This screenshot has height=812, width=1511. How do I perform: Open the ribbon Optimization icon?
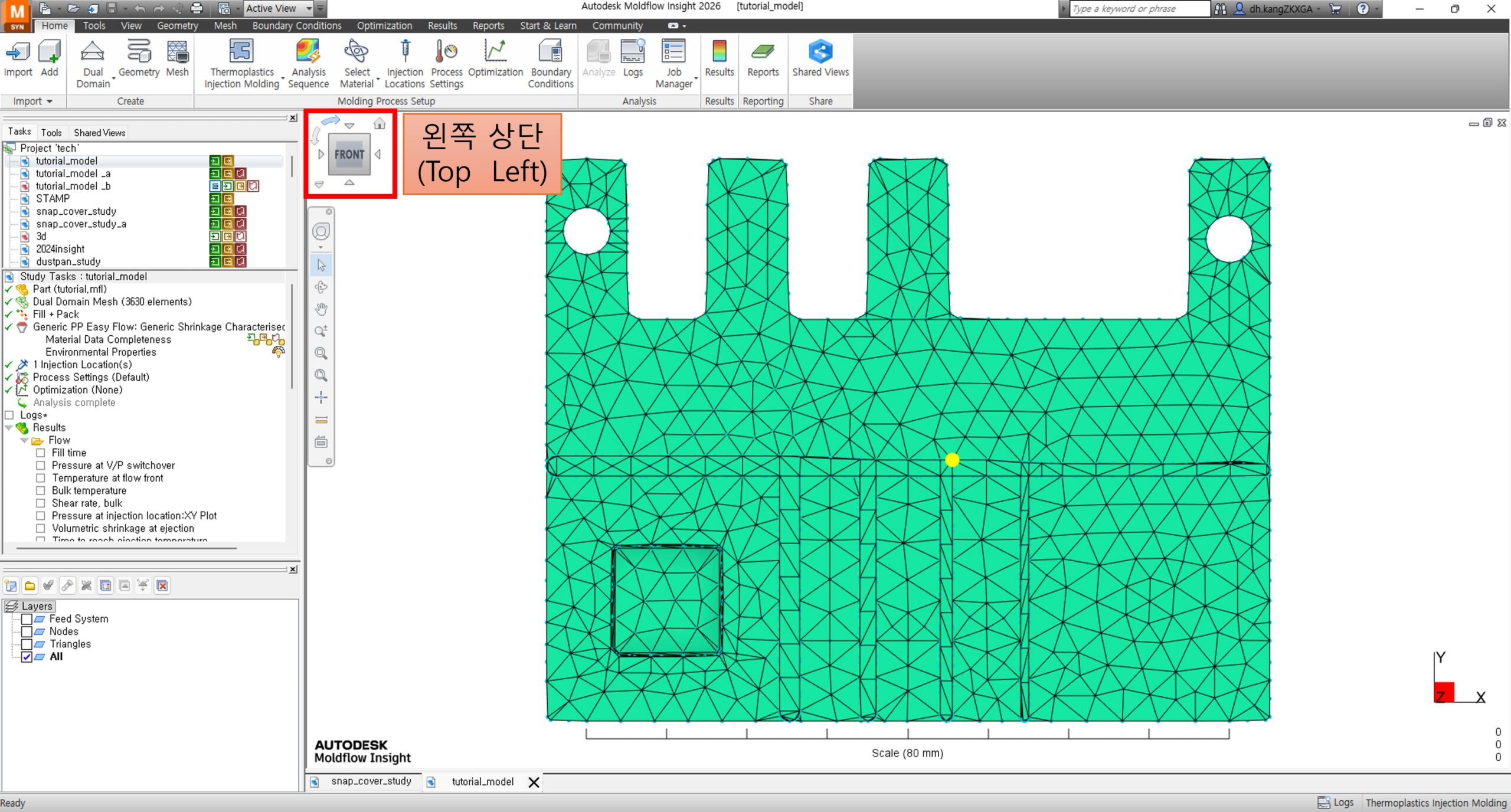(x=495, y=52)
